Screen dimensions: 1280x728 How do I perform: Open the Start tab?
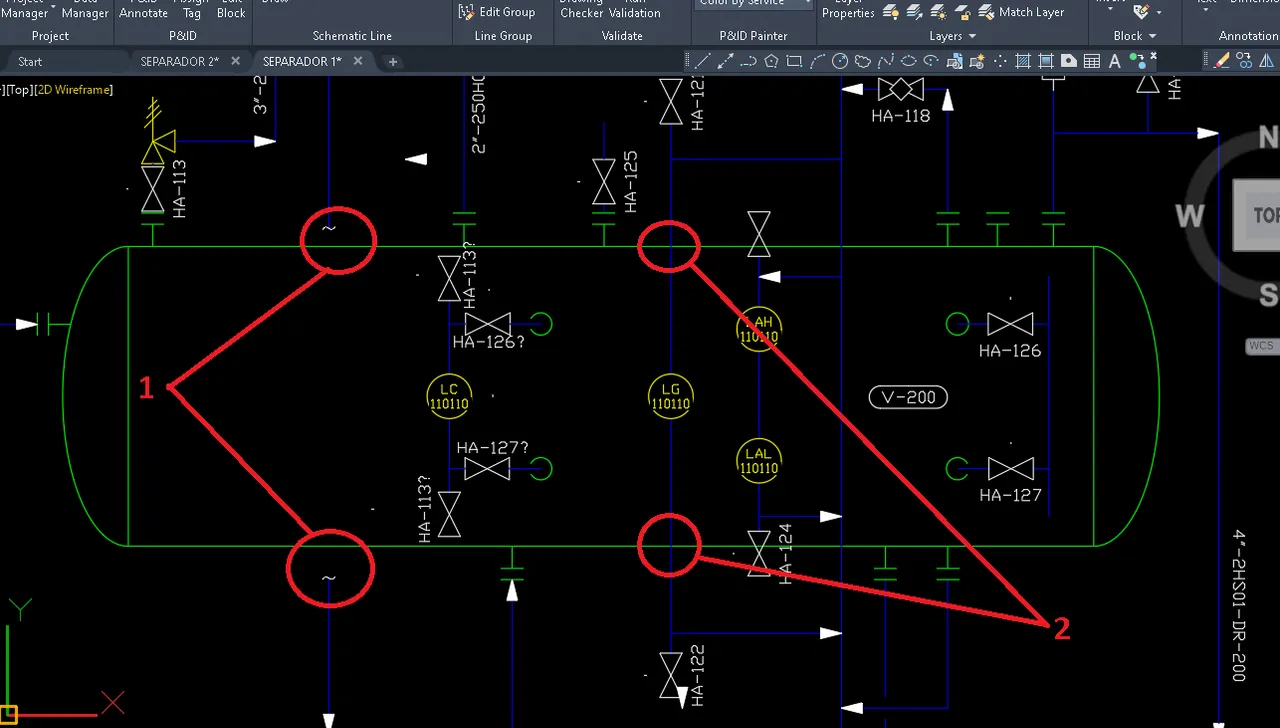tap(30, 61)
